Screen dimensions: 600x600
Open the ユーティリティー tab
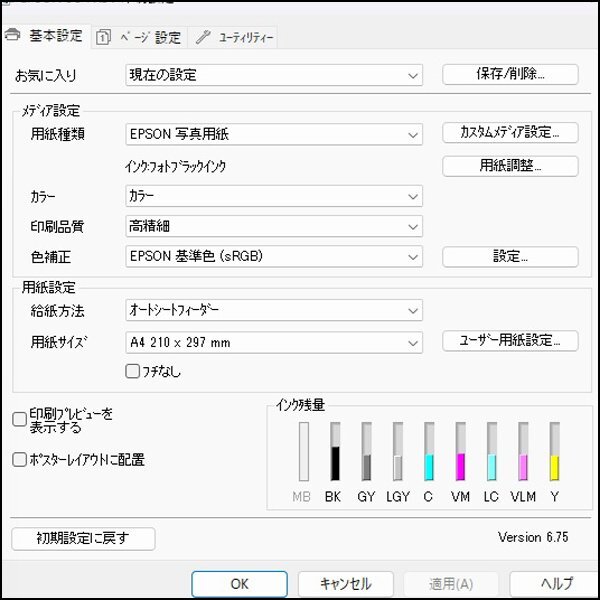tap(232, 38)
